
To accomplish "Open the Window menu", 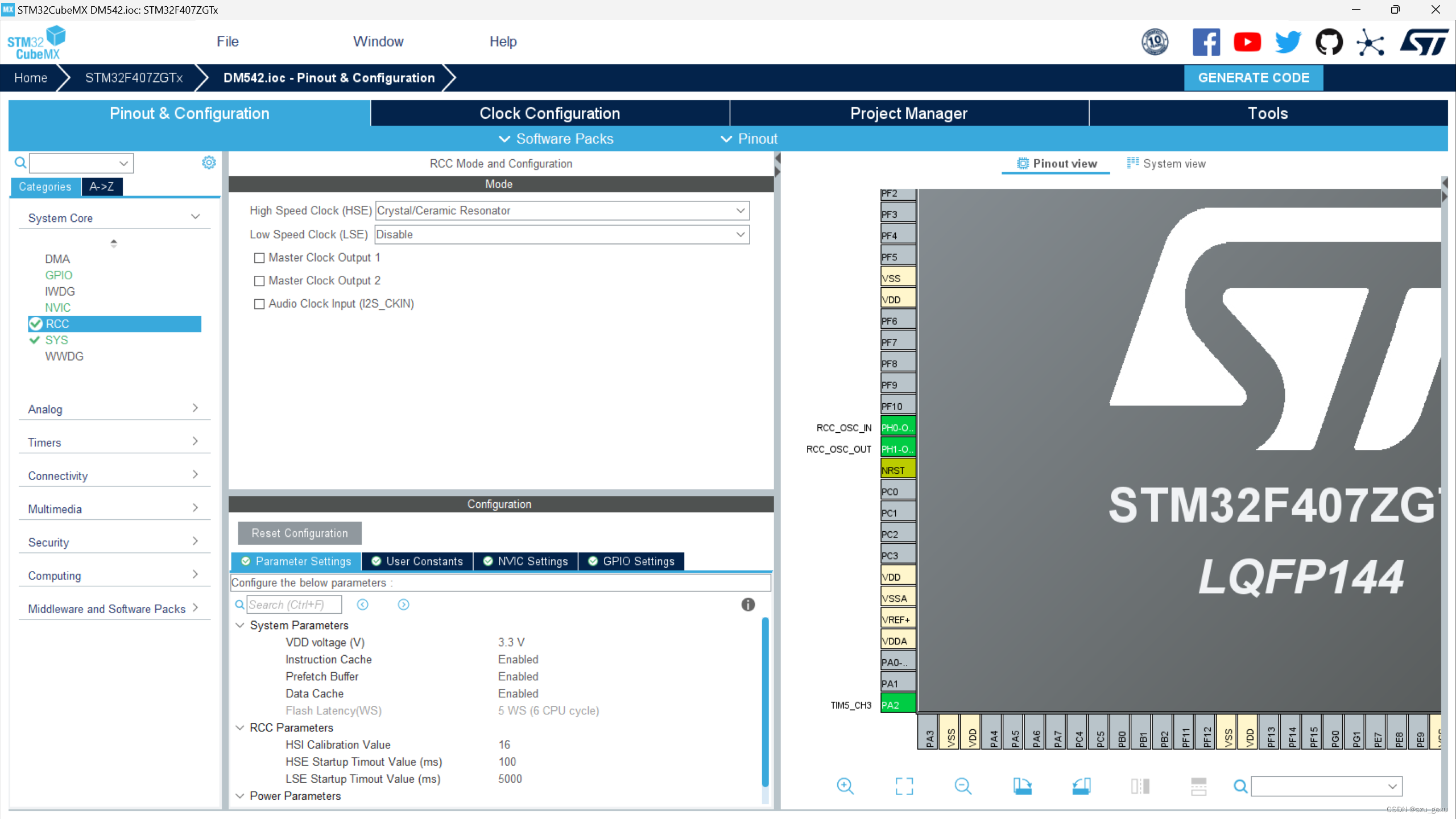I will click(x=378, y=42).
